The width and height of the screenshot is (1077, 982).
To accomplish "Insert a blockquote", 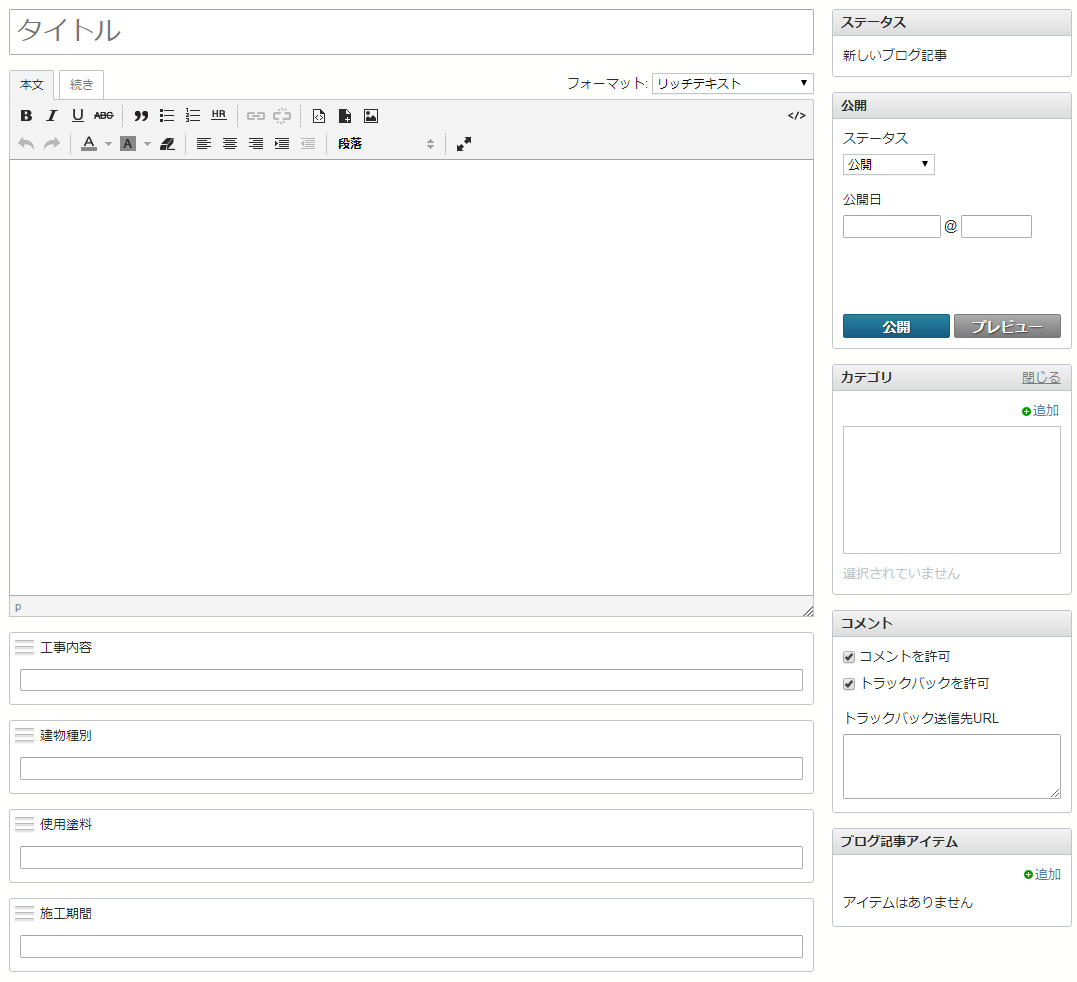I will point(141,115).
